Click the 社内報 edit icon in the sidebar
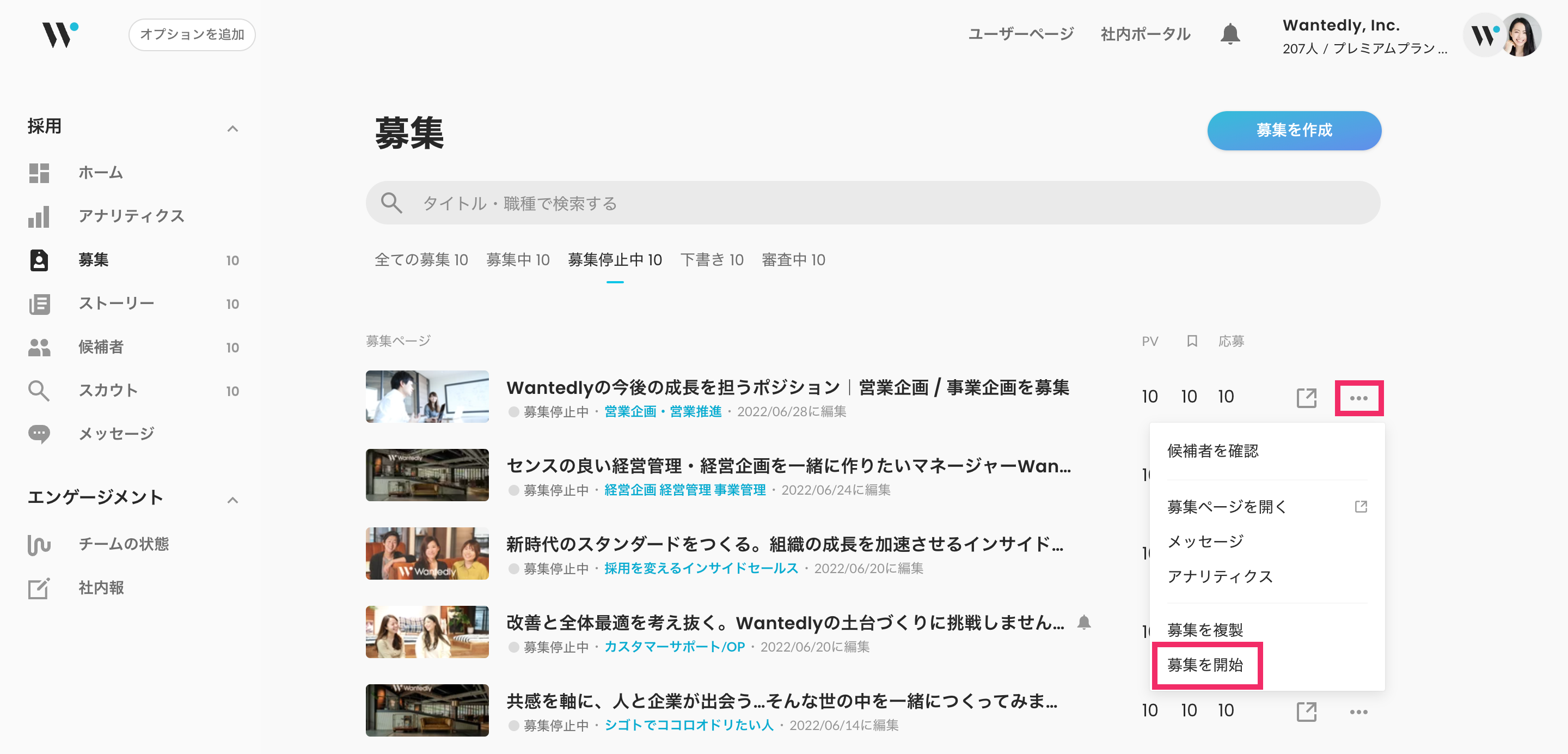Viewport: 1568px width, 754px height. click(39, 588)
